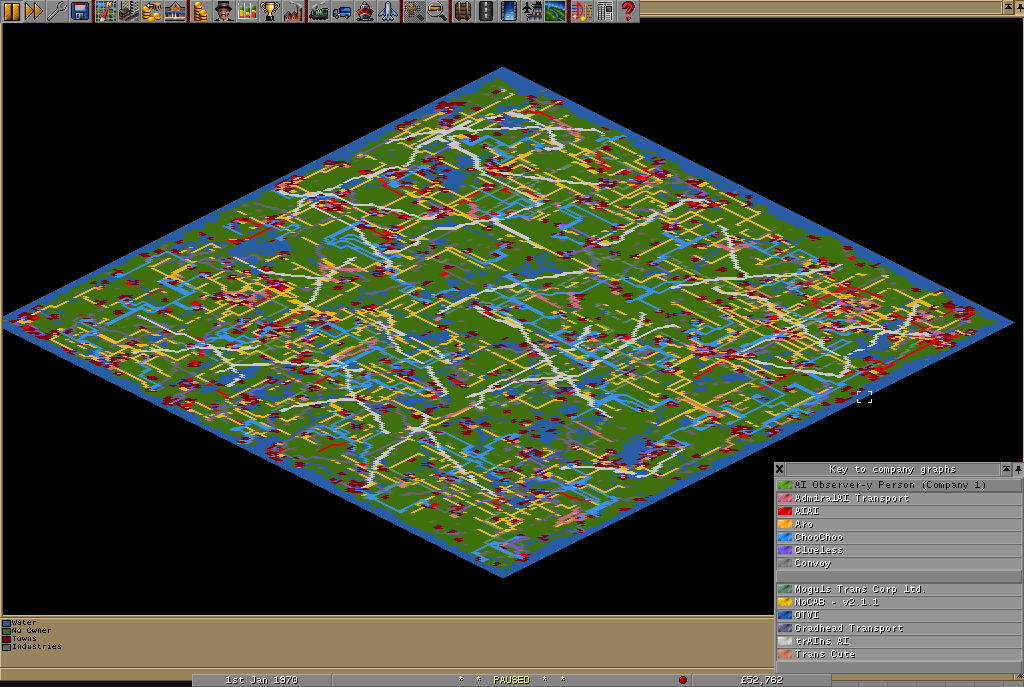The image size is (1024, 687).
Task: Toggle Convoy company in the key
Action: tap(898, 564)
